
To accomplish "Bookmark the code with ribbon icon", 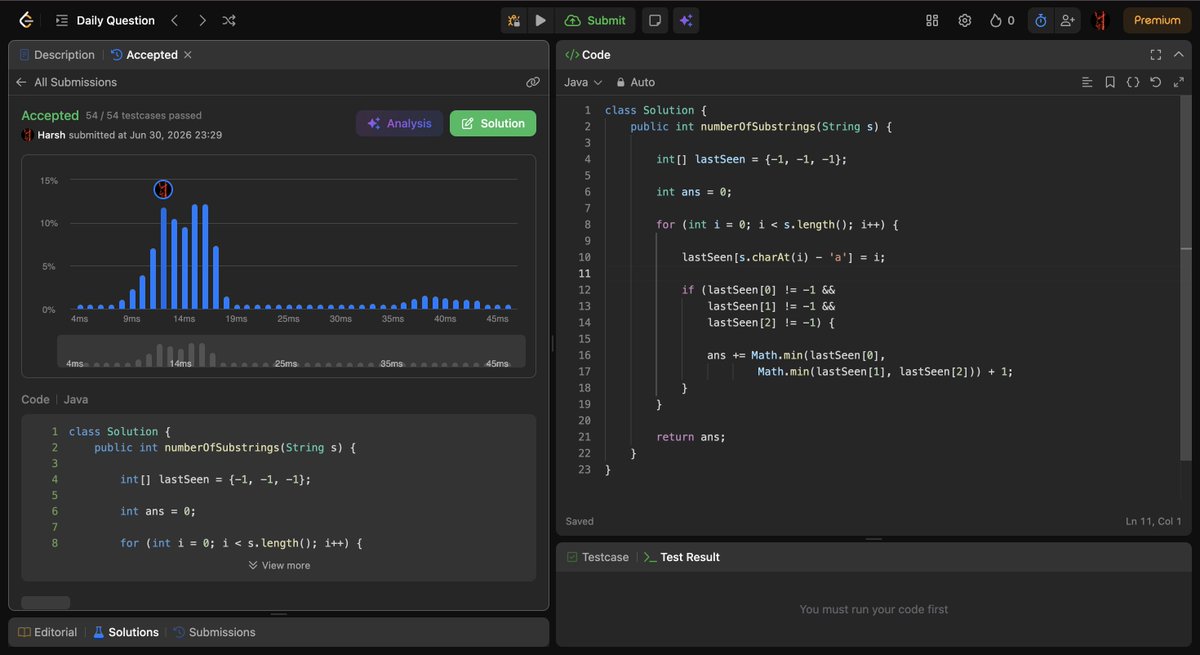I will point(1110,82).
